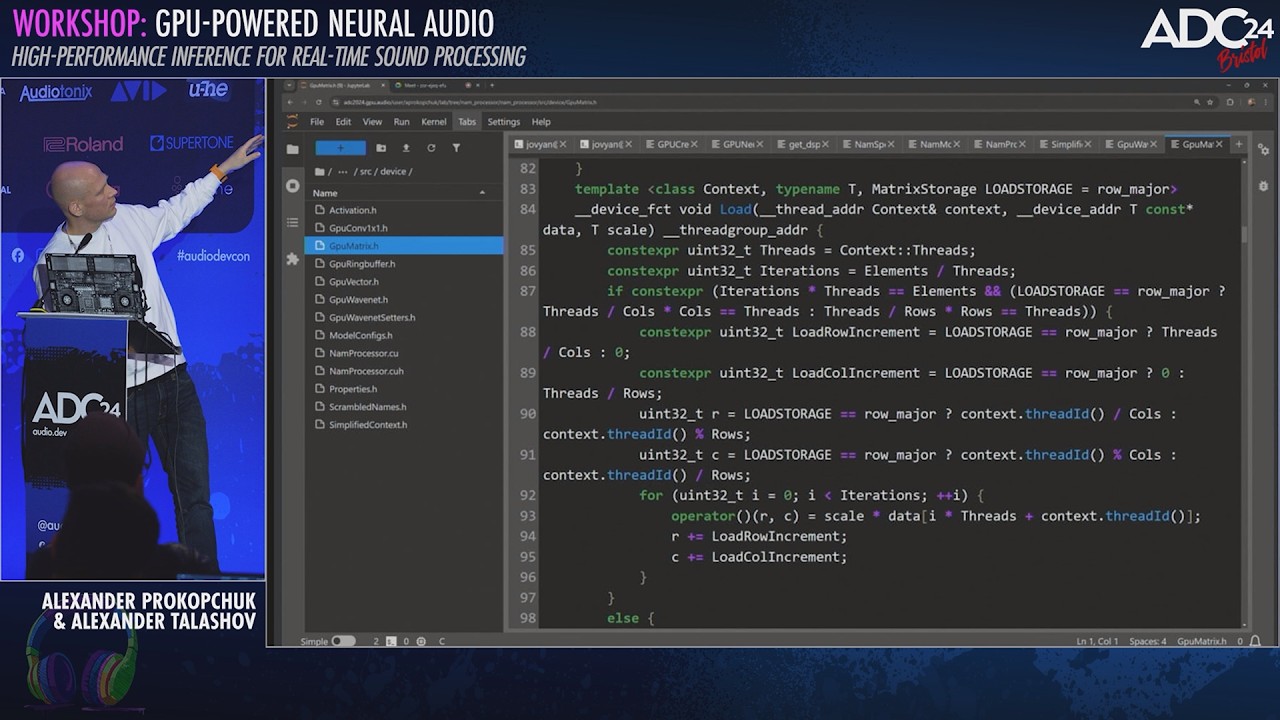Open the Run menu
Screen dimensions: 1280x720
(401, 122)
